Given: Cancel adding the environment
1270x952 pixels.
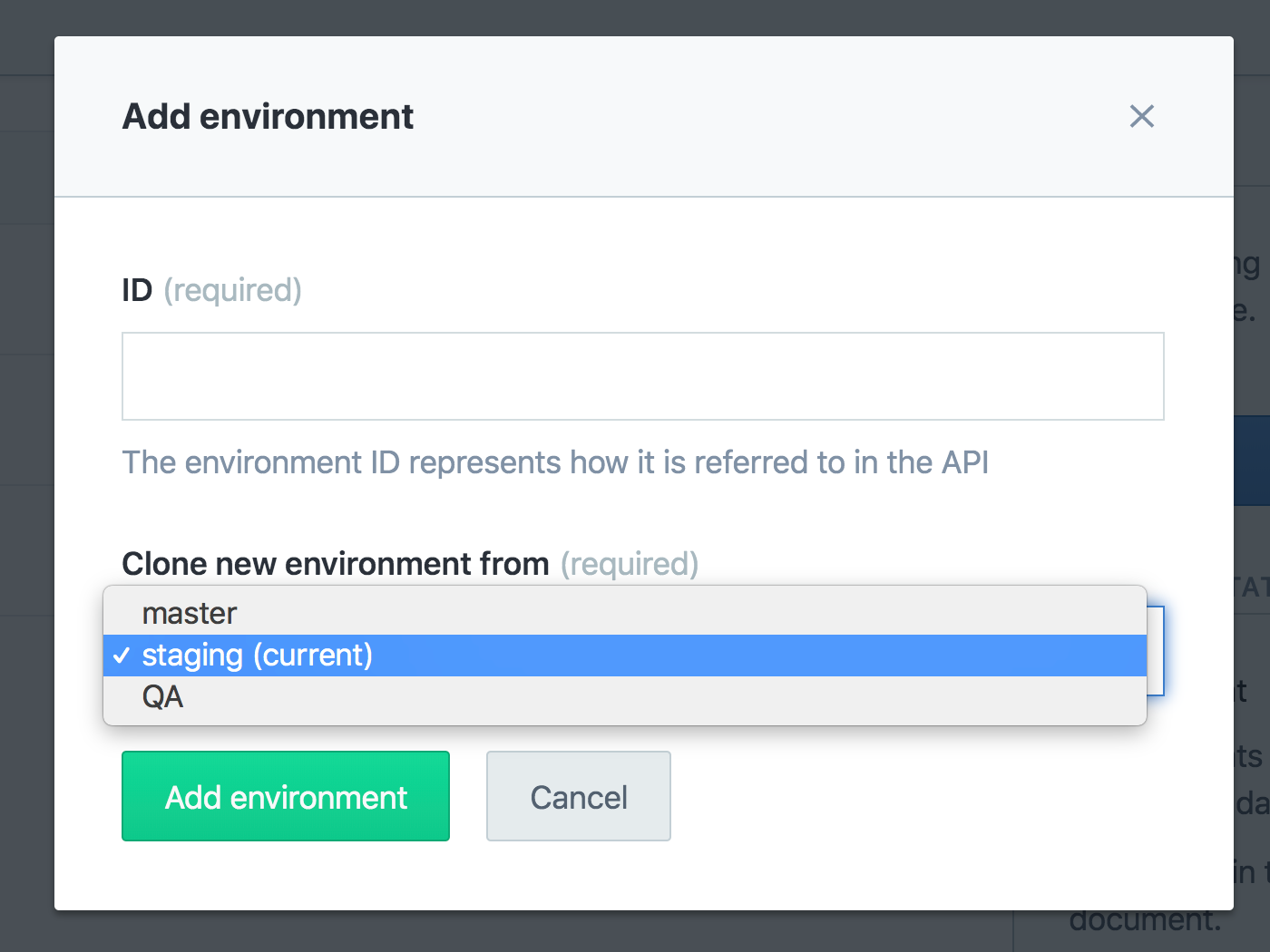Looking at the screenshot, I should (579, 797).
